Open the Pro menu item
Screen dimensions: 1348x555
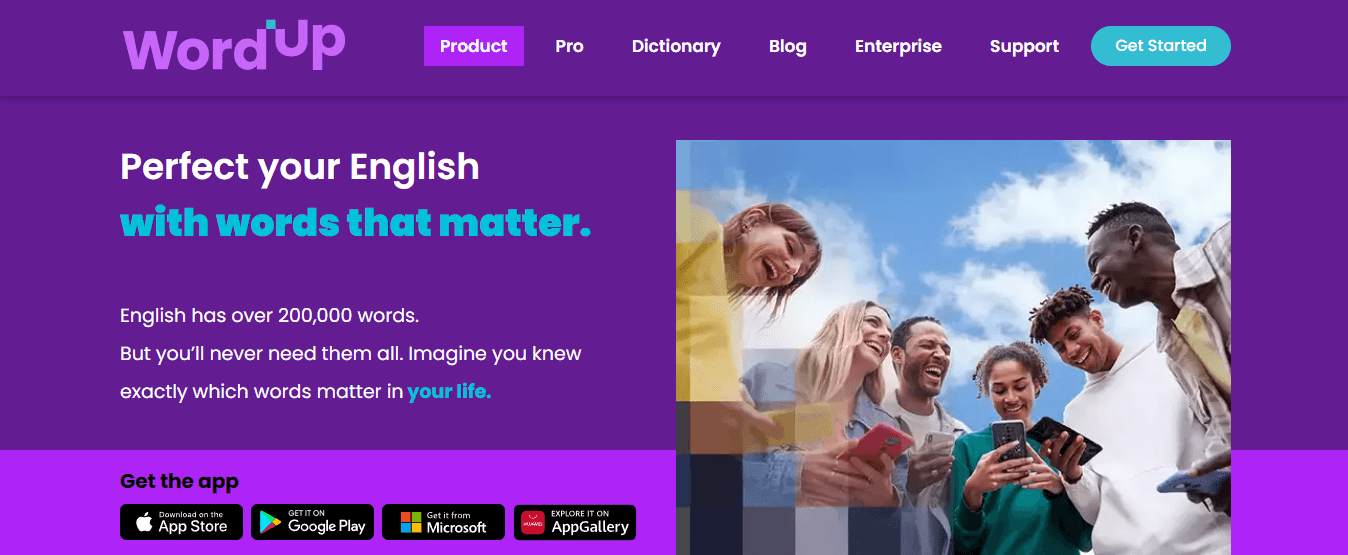tap(569, 46)
